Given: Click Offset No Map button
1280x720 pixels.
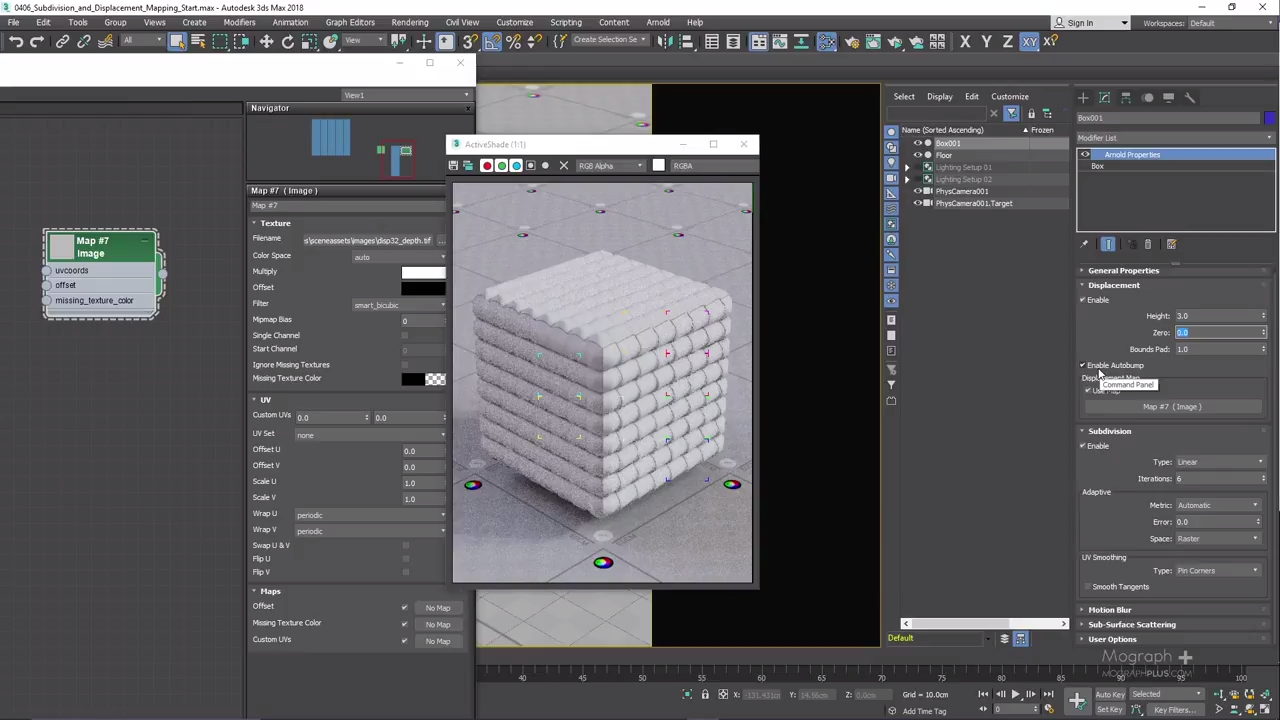Looking at the screenshot, I should point(437,608).
